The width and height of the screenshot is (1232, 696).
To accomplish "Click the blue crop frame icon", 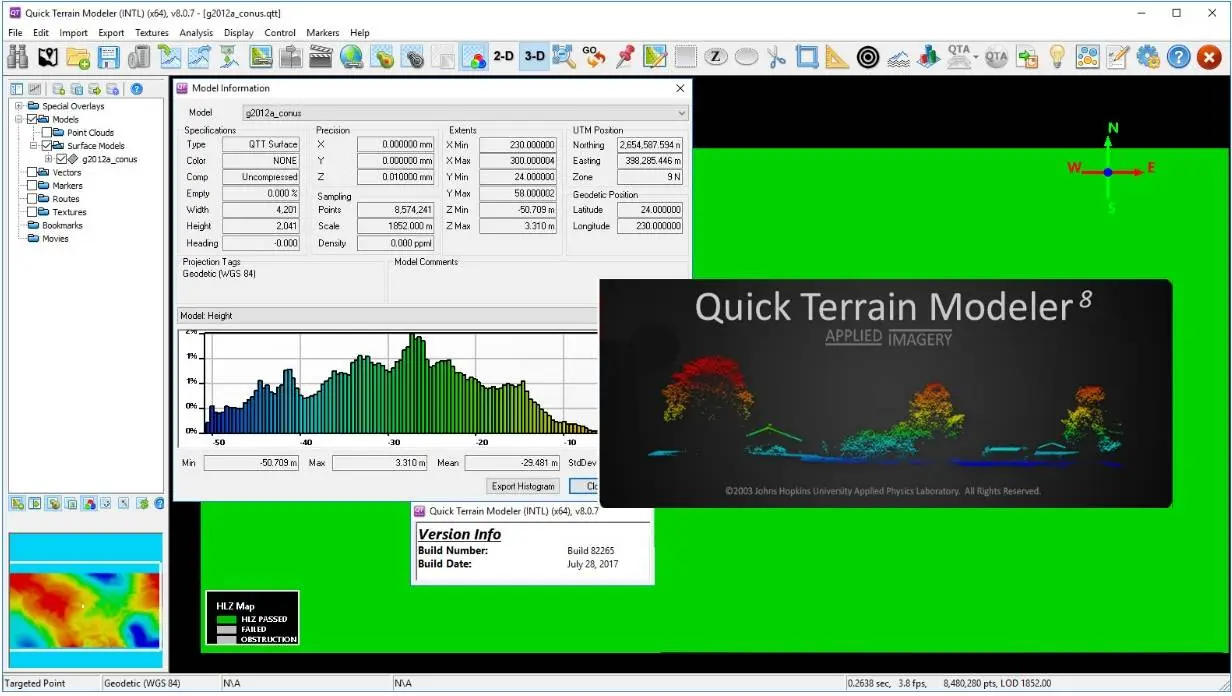I will [x=807, y=57].
